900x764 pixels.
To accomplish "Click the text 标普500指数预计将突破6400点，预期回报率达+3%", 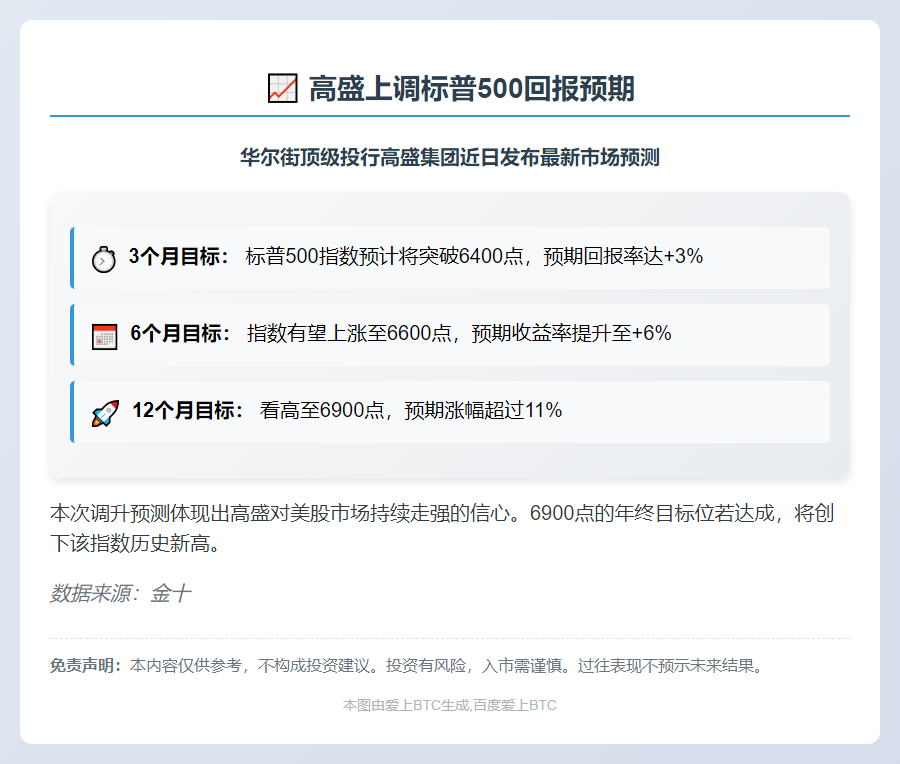I will tap(474, 256).
